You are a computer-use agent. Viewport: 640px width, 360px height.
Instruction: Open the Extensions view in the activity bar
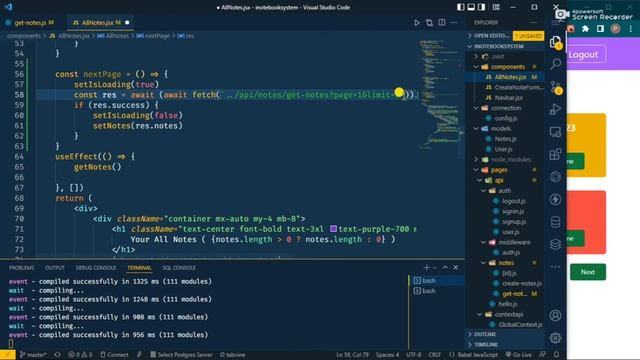[x=556, y=154]
